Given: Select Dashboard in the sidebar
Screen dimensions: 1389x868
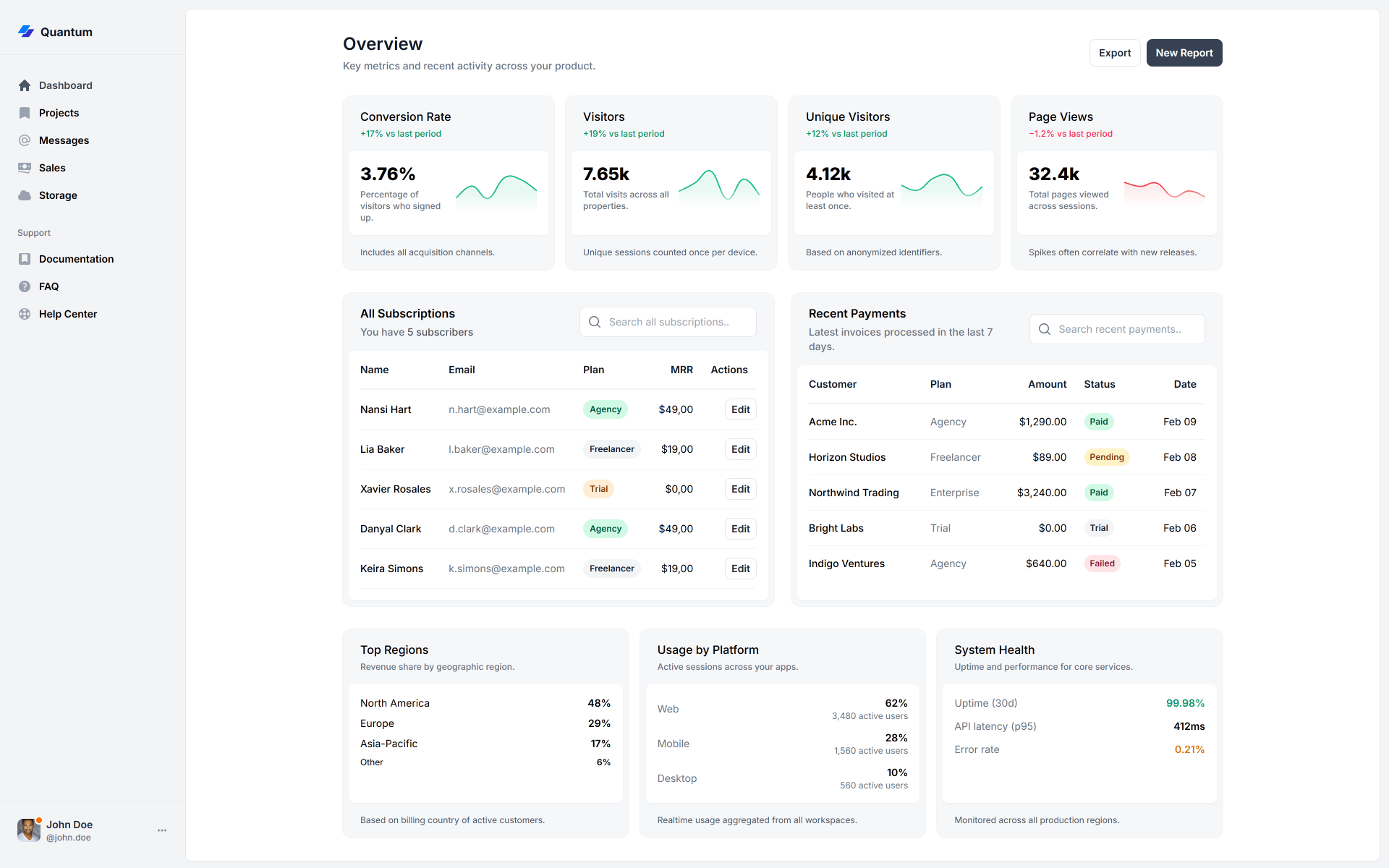Looking at the screenshot, I should 25,85.
